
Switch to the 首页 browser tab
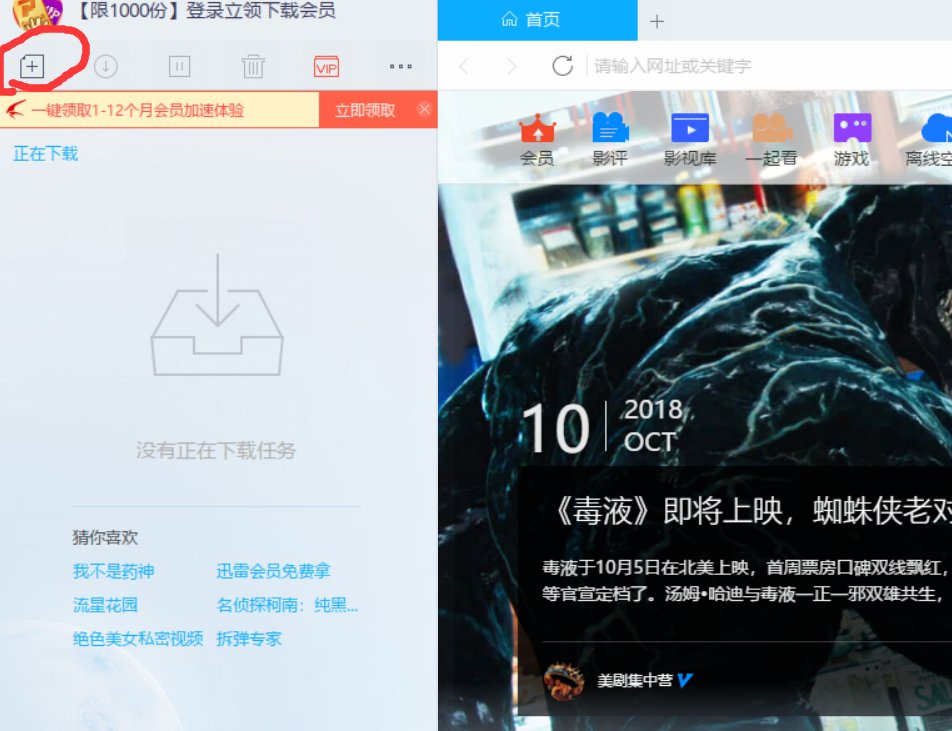tap(537, 18)
